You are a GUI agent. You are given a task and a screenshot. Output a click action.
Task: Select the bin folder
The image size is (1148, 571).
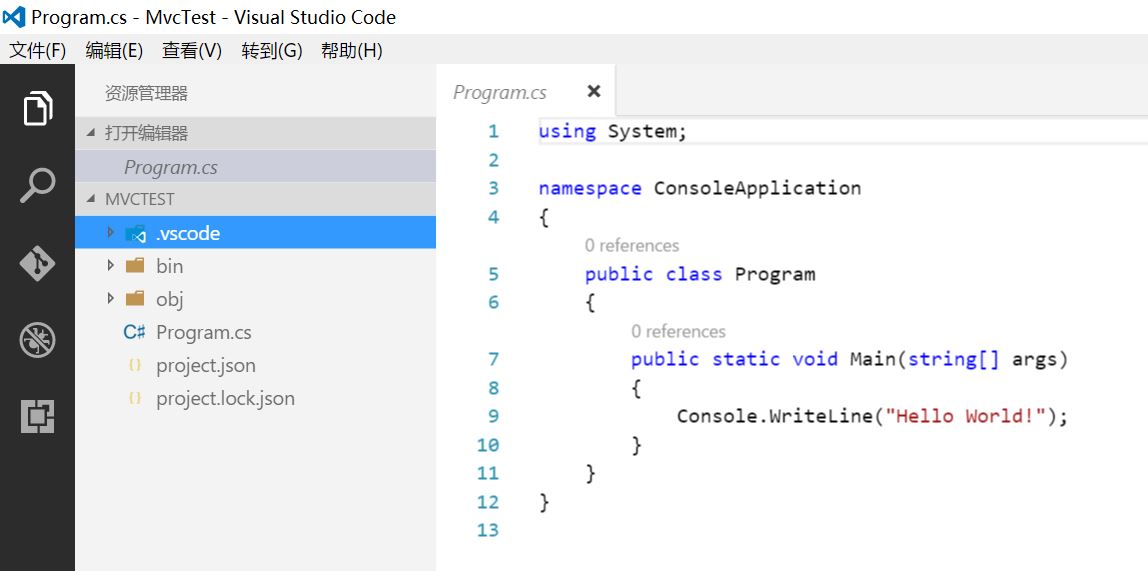[x=256, y=266]
